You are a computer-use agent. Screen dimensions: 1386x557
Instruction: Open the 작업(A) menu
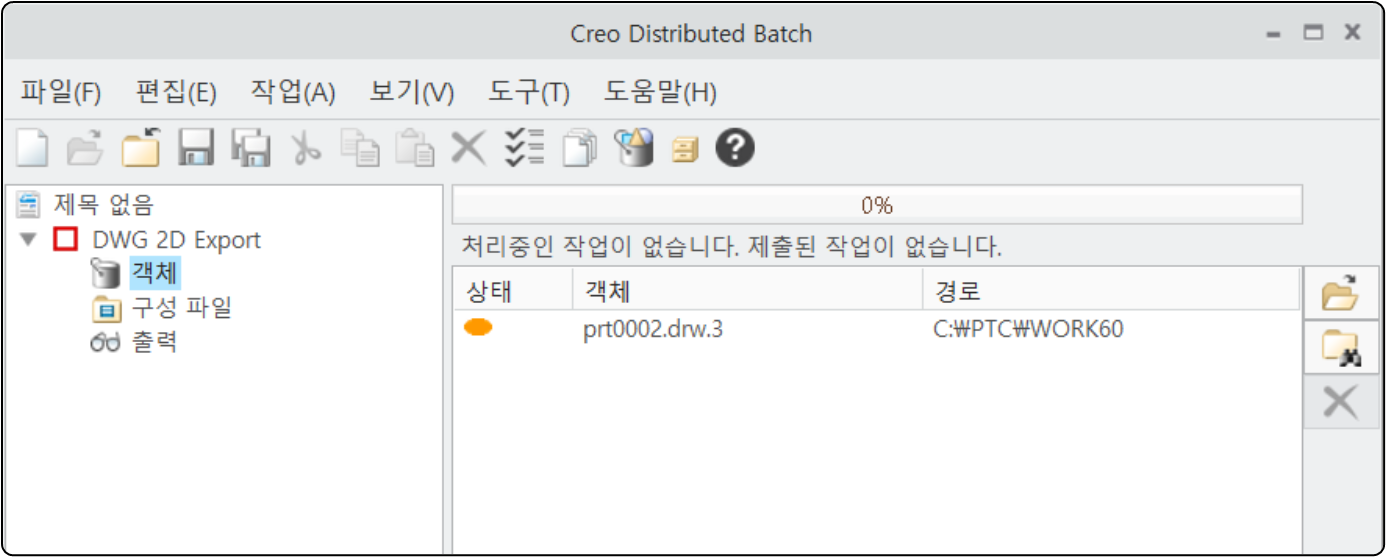click(293, 93)
